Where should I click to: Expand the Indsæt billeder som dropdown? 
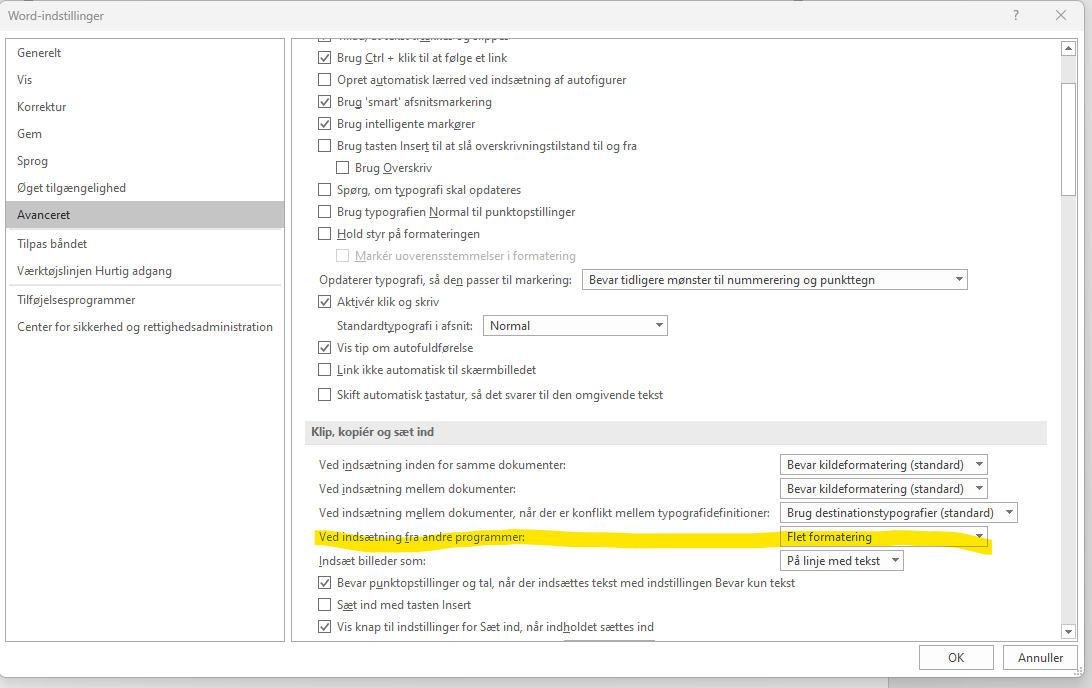click(841, 561)
